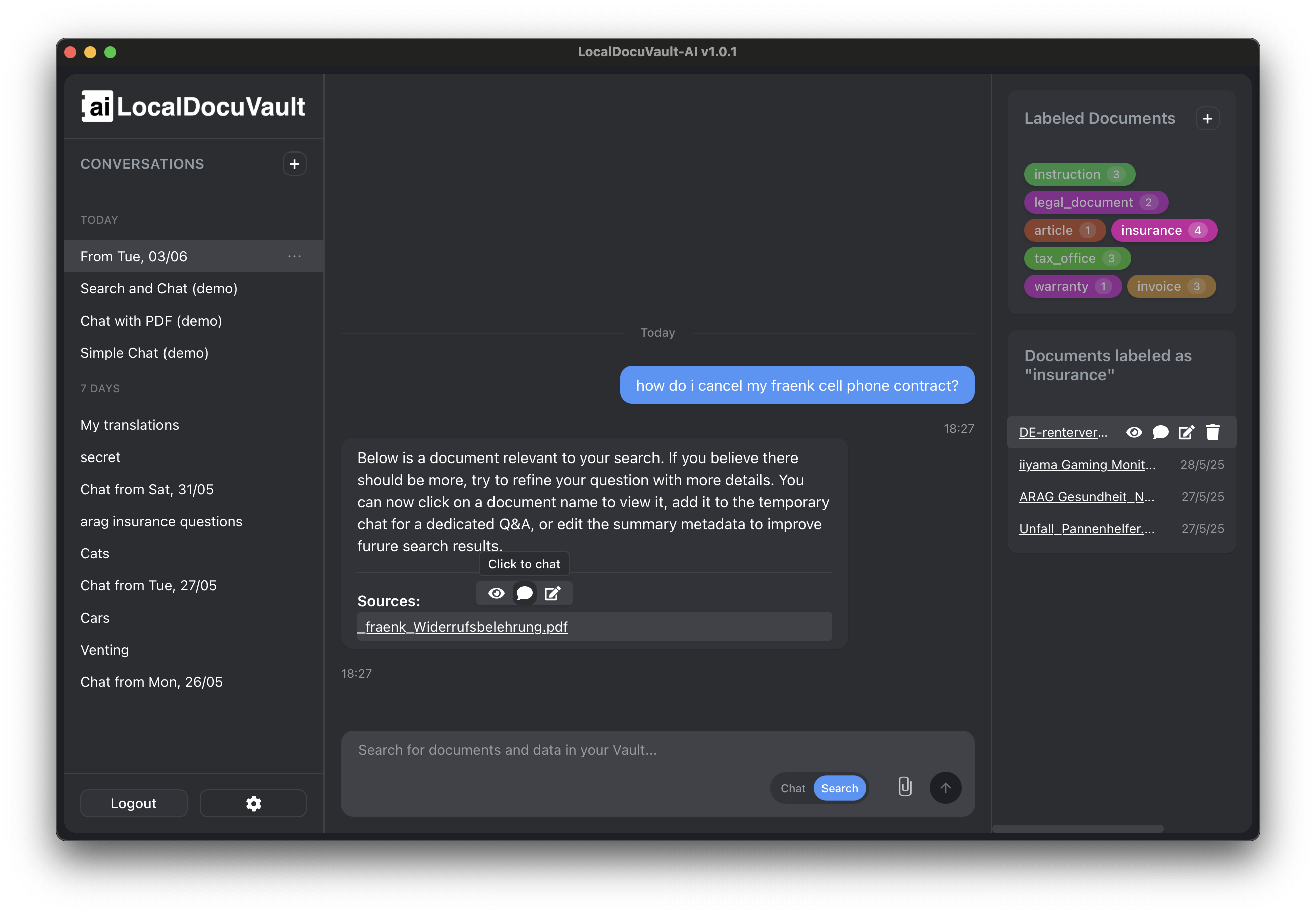Attach a file with paperclip icon
The width and height of the screenshot is (1316, 915).
pyautogui.click(x=904, y=787)
